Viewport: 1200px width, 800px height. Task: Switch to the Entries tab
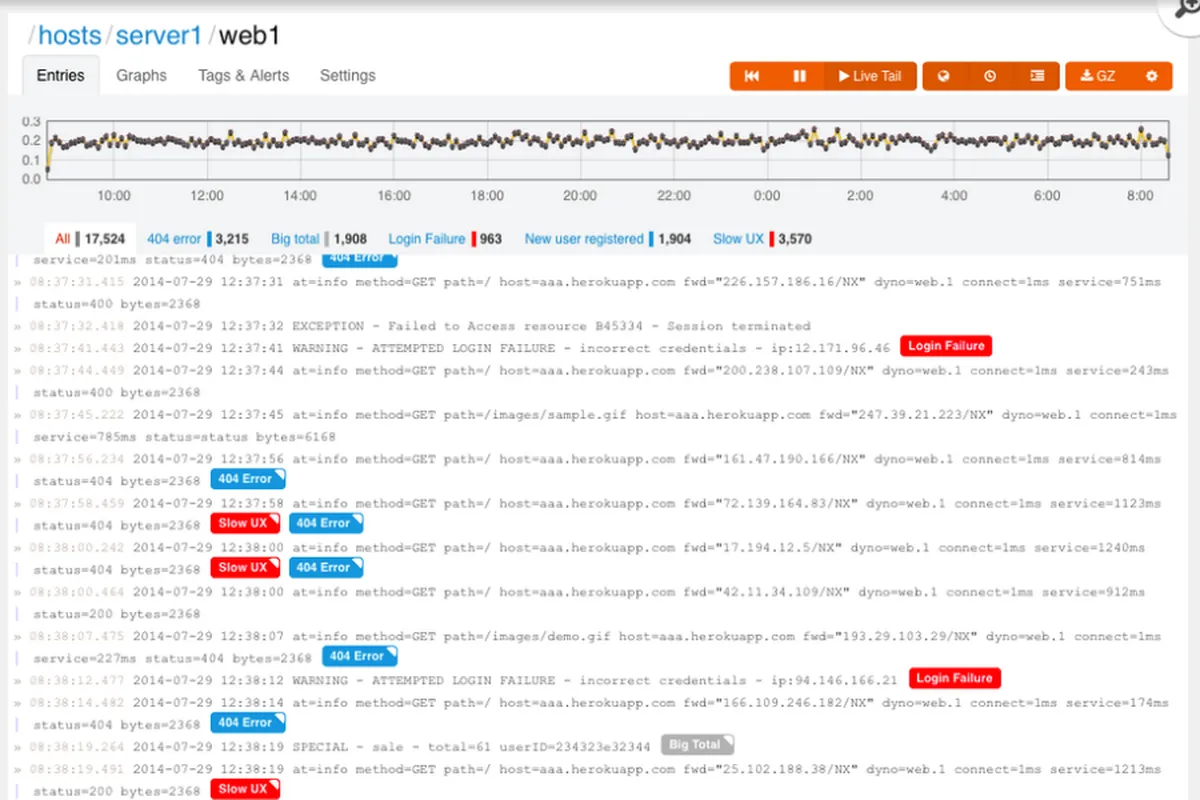(60, 75)
